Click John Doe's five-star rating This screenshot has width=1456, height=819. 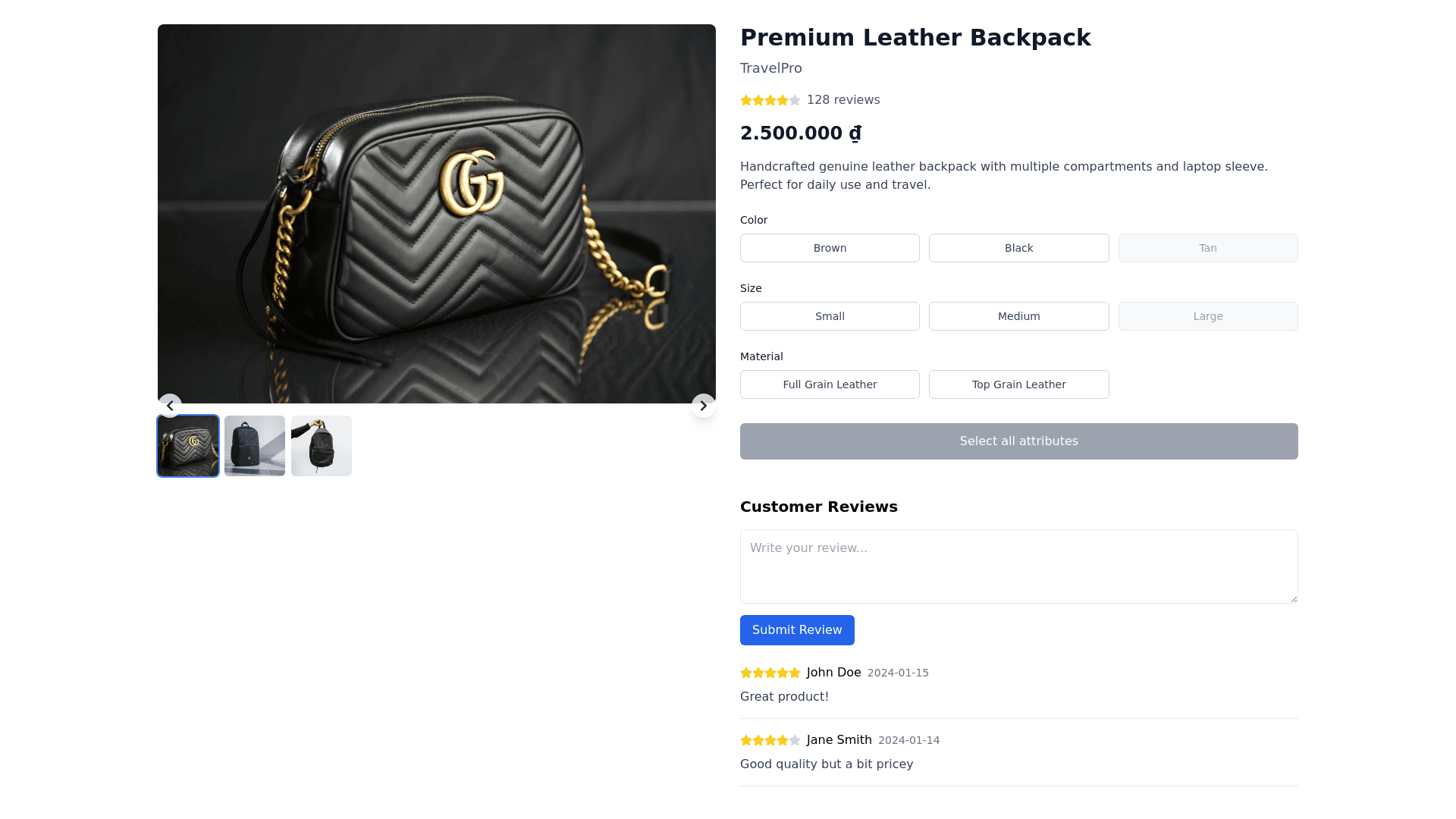point(770,673)
